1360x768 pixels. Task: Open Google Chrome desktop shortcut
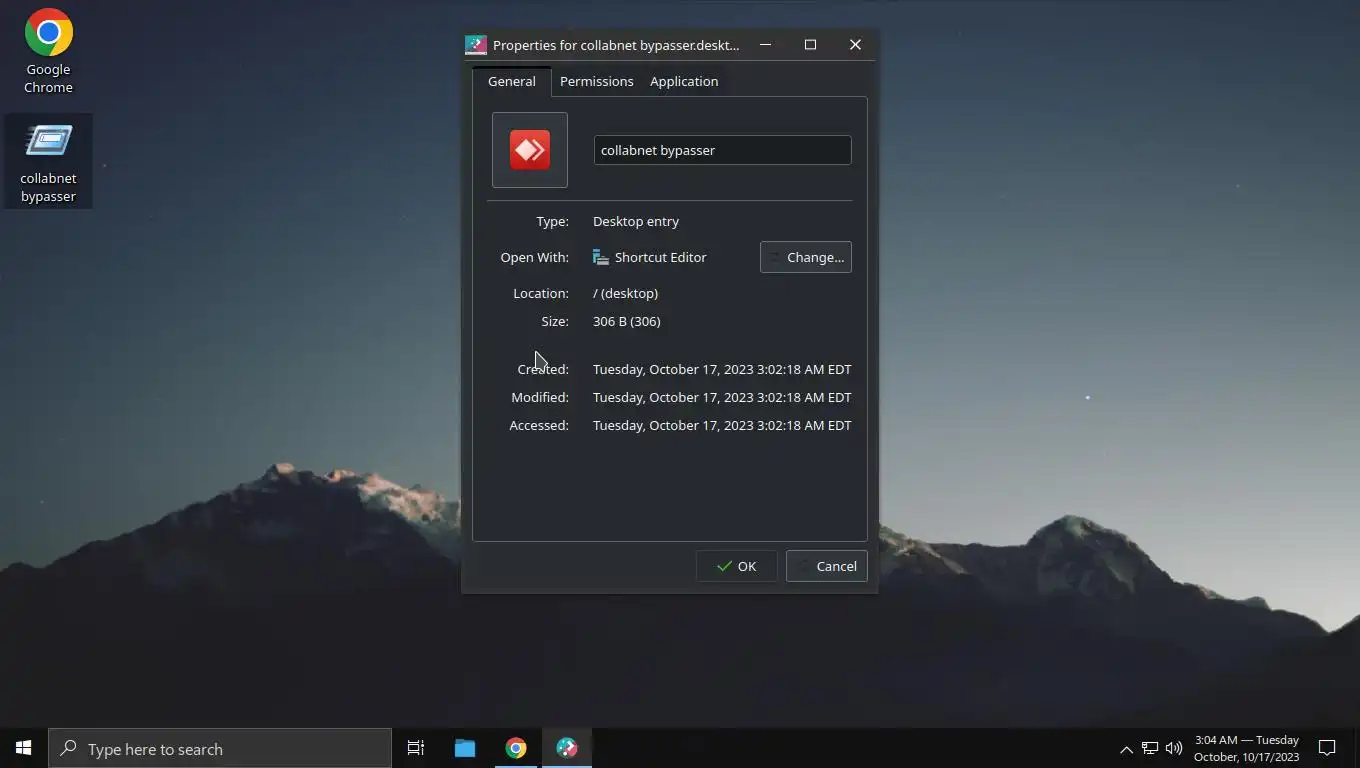point(48,52)
